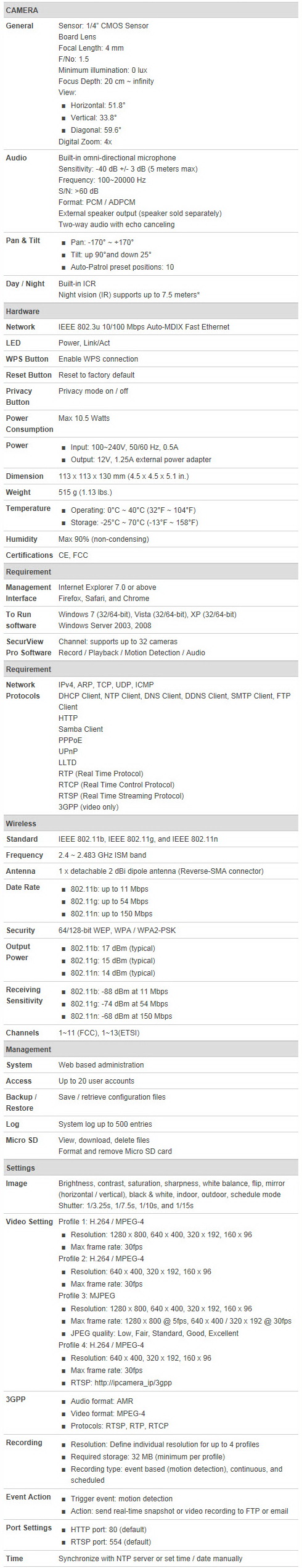
Task: Click the General row label
Action: [20, 26]
